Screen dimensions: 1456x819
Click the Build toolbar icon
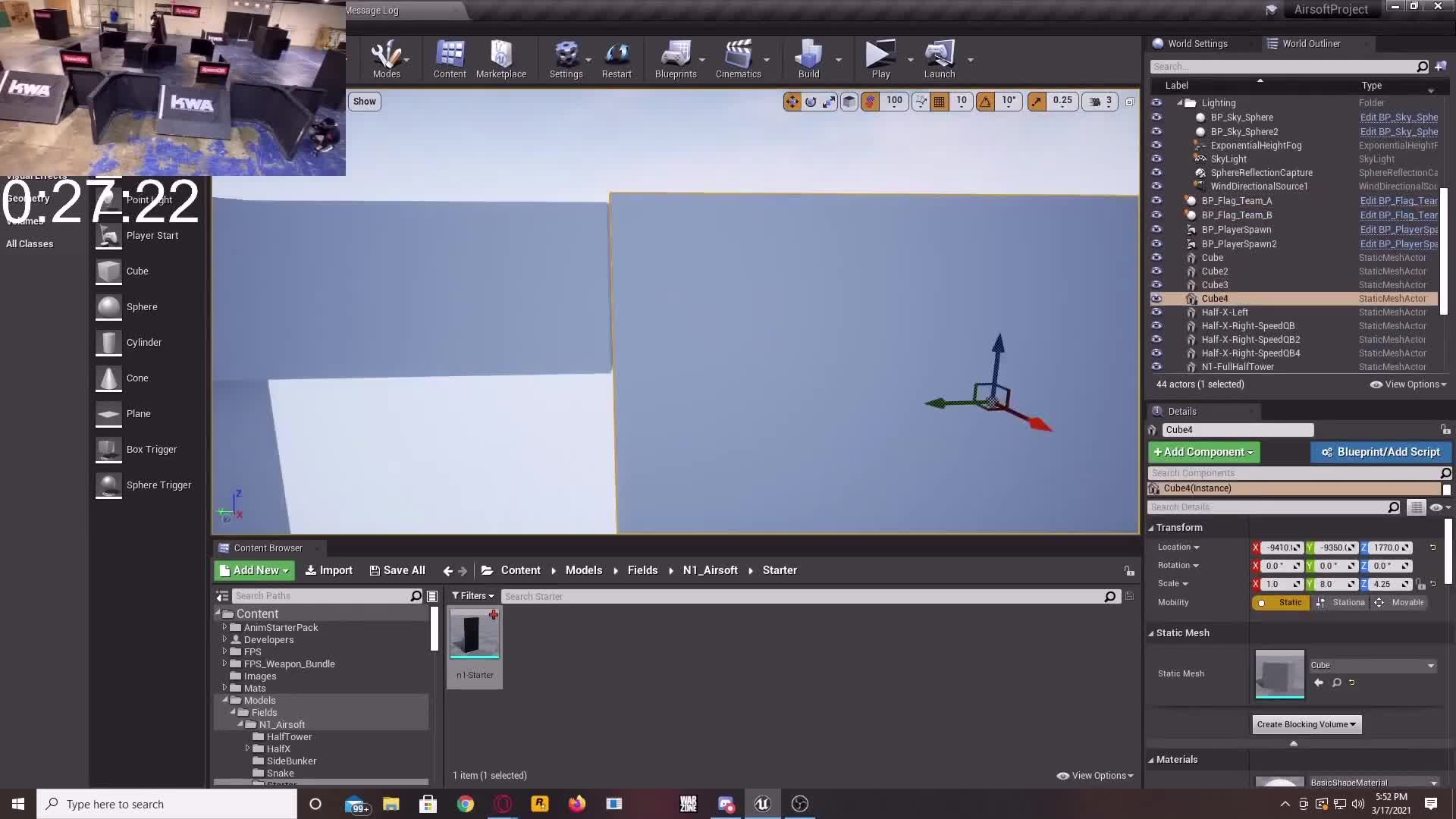pos(808,58)
